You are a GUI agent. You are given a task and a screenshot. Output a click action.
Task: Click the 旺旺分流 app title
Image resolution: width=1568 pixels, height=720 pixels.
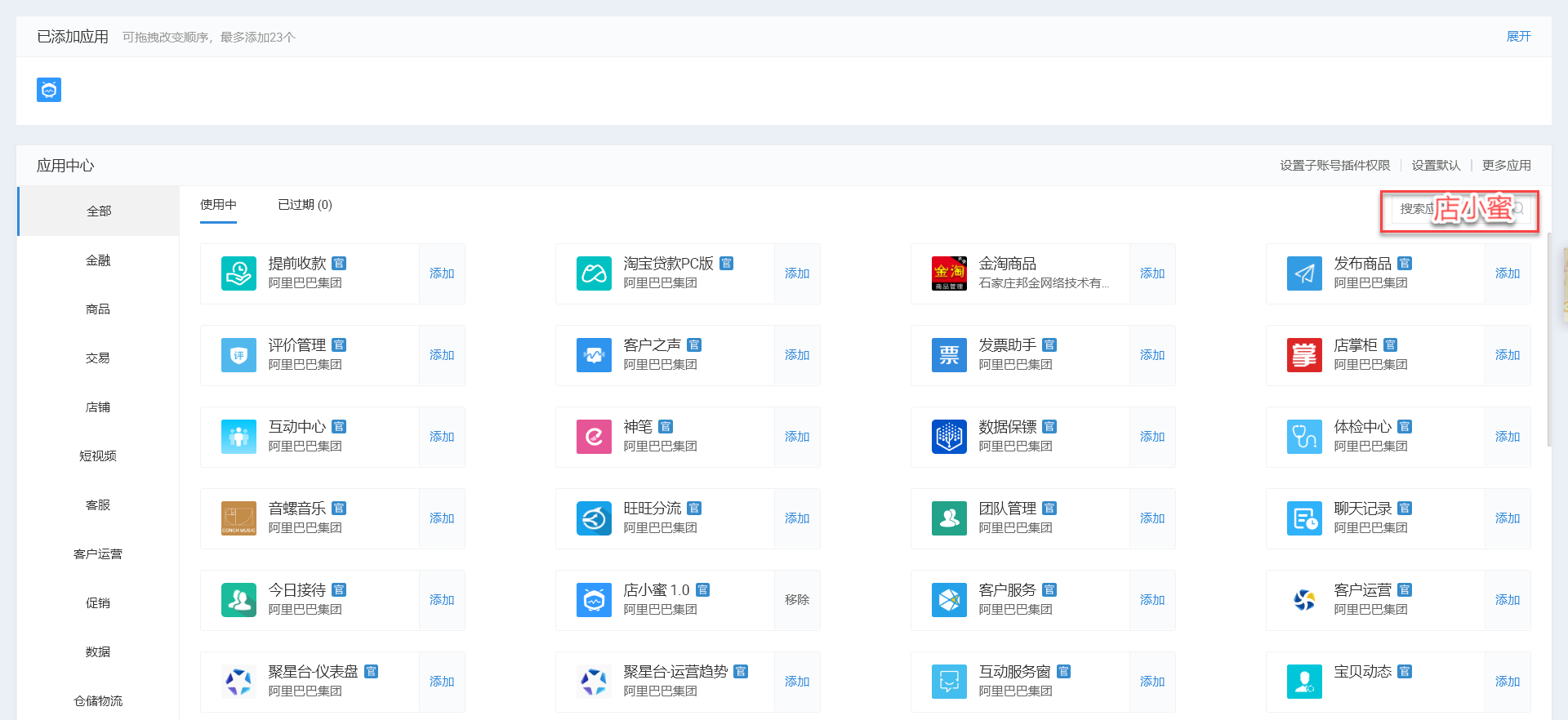652,509
